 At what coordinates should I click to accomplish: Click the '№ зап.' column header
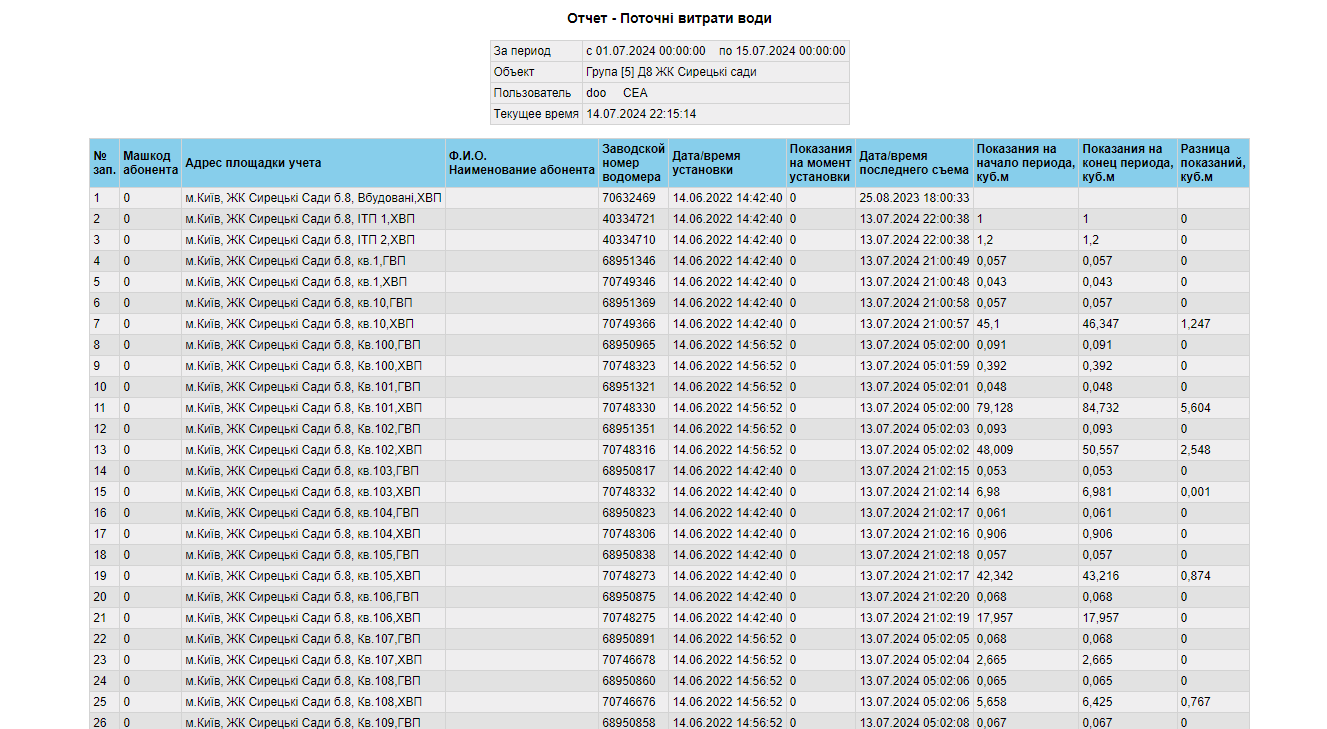[104, 163]
